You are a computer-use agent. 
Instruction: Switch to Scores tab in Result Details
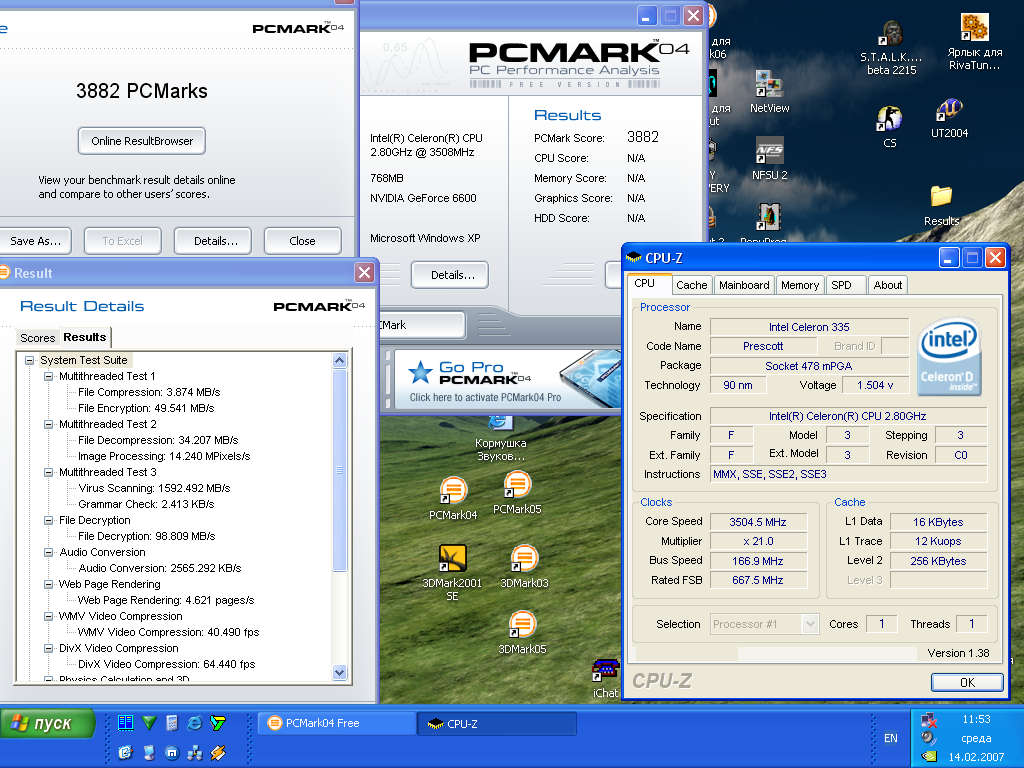click(37, 338)
